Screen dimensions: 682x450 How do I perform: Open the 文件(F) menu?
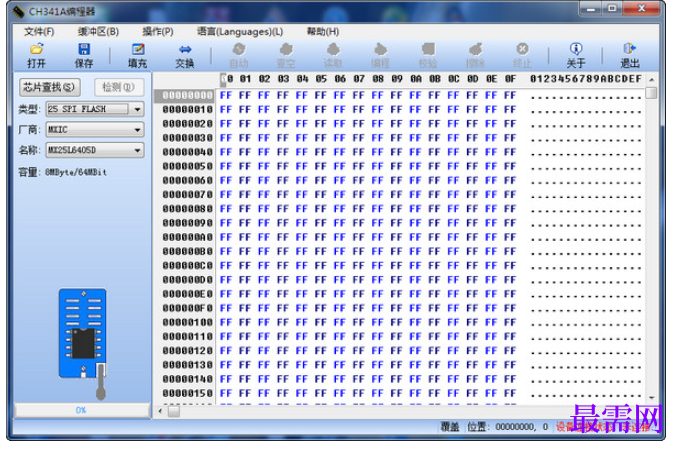click(39, 32)
